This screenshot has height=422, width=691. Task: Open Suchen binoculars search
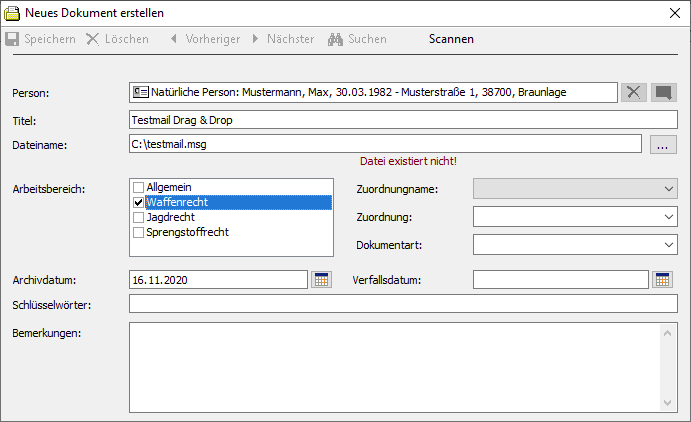tap(335, 39)
